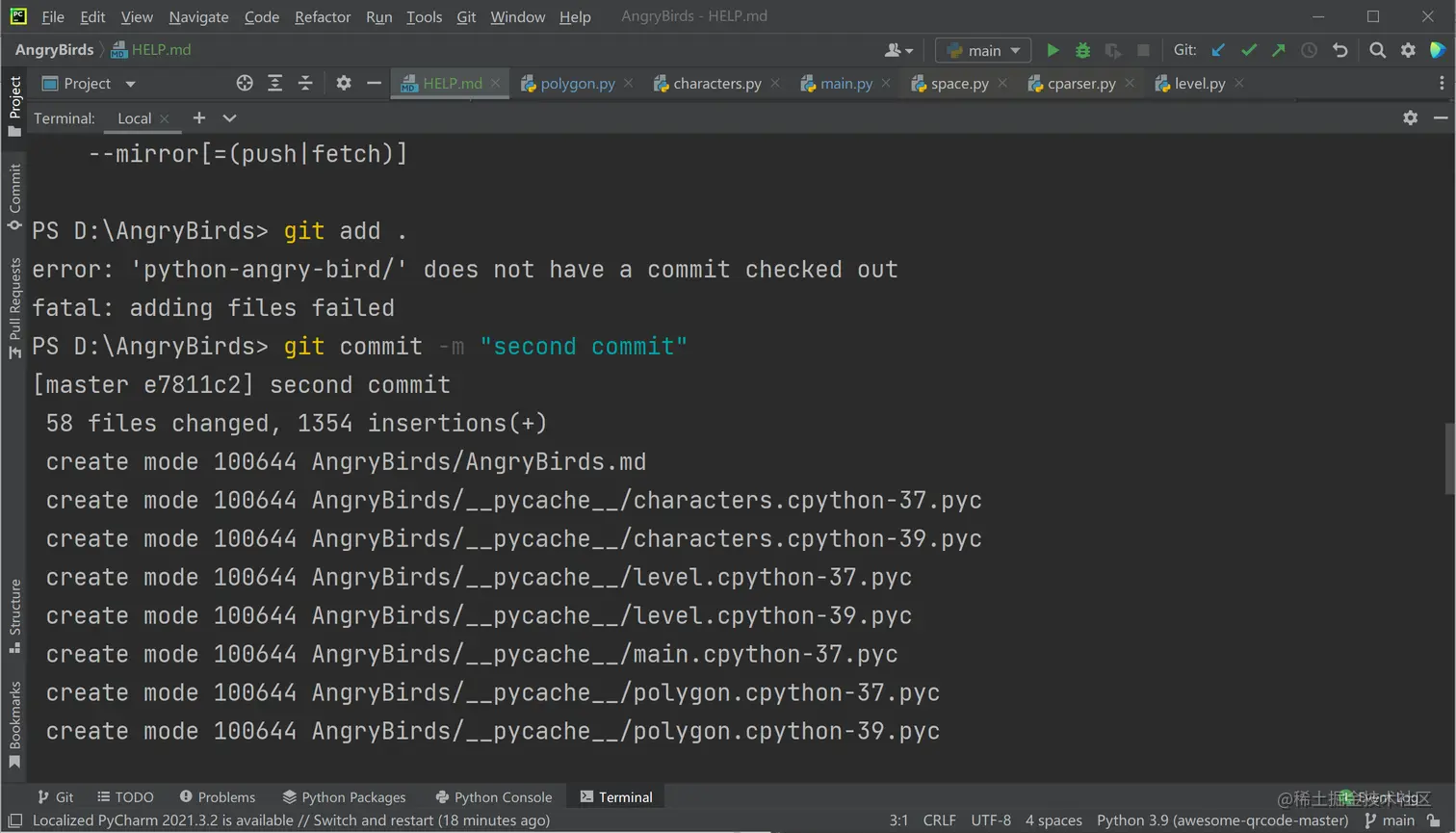Screen dimensions: 1456x833
Task: Switch to HELP.md editor tab
Action: click(452, 84)
